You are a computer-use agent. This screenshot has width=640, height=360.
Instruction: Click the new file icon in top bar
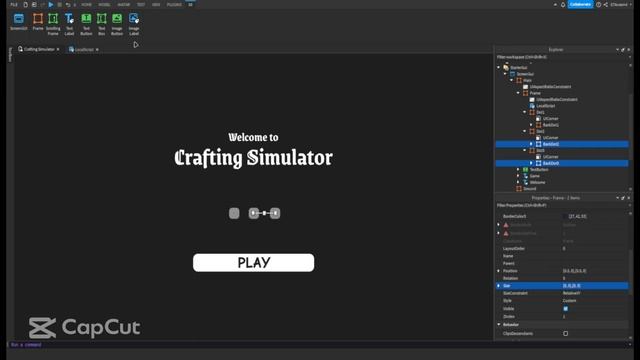tap(26, 4)
